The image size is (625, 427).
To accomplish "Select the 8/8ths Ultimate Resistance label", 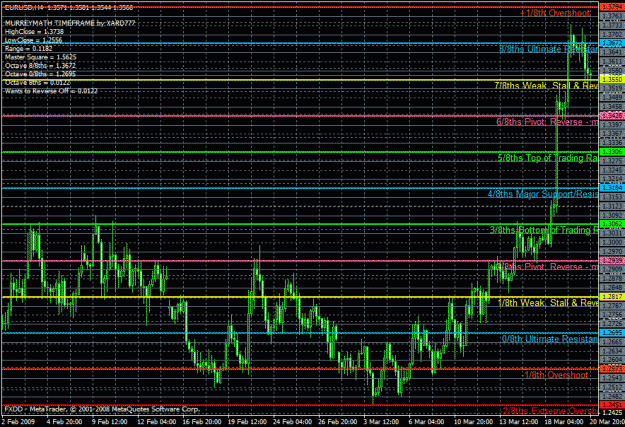I will click(548, 49).
